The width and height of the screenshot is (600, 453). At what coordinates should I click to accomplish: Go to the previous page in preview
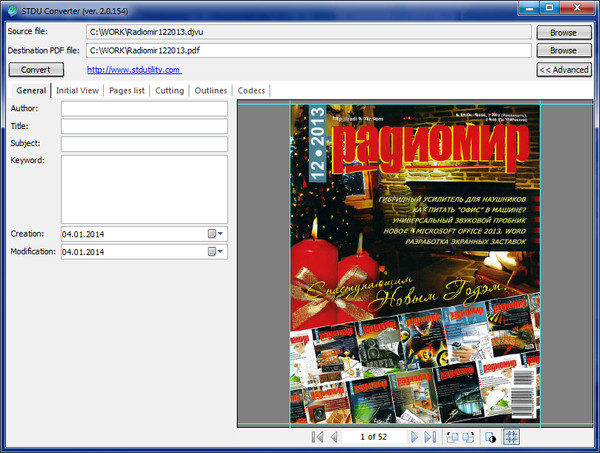pos(333,438)
